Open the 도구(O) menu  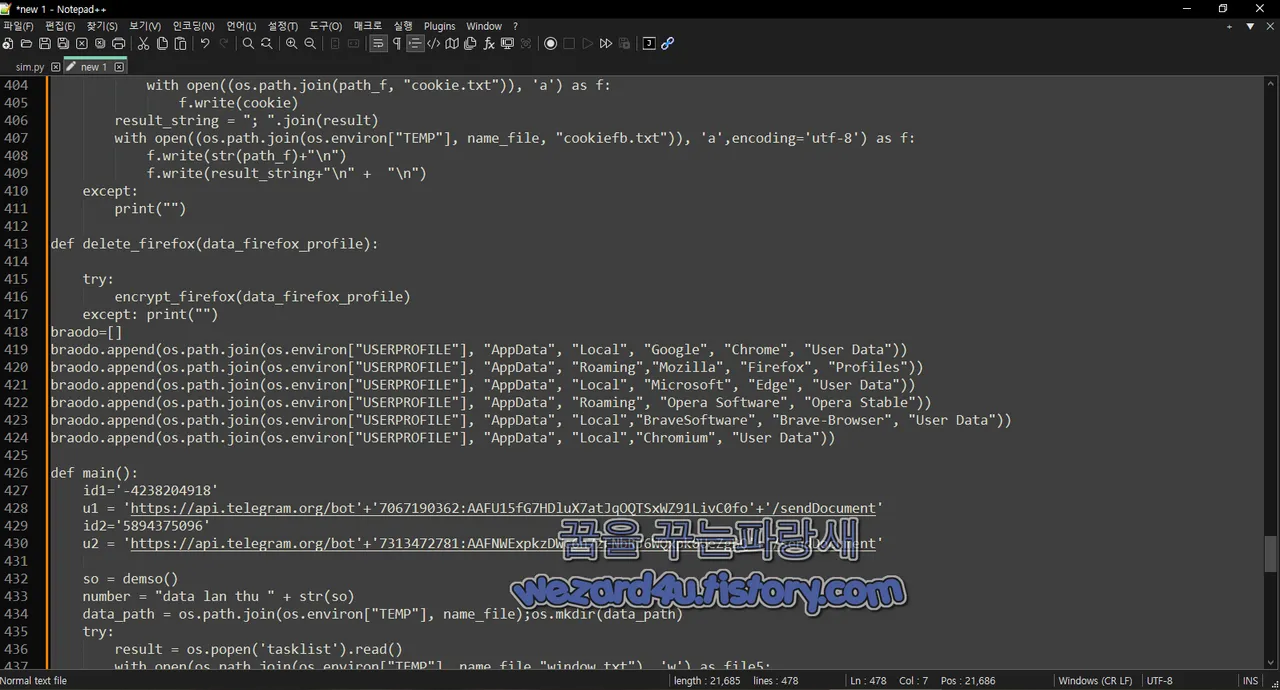click(x=325, y=26)
